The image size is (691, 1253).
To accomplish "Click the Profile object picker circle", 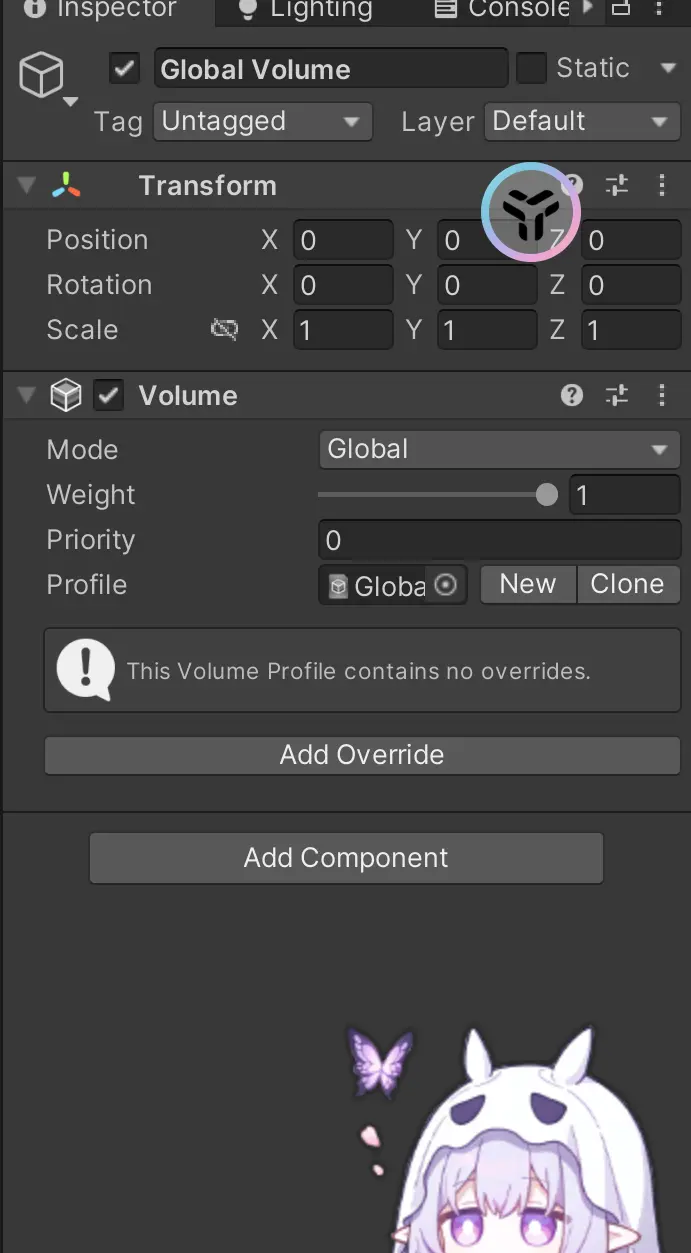I will tap(446, 585).
